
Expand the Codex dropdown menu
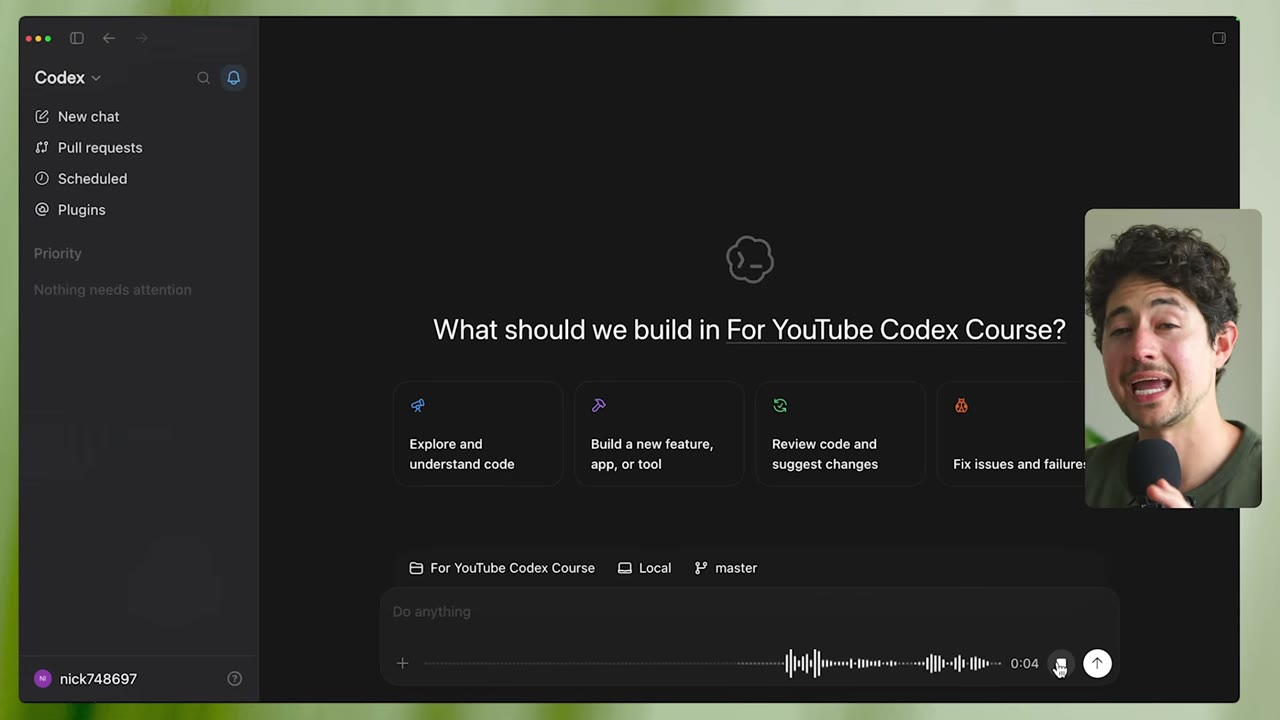pos(68,78)
